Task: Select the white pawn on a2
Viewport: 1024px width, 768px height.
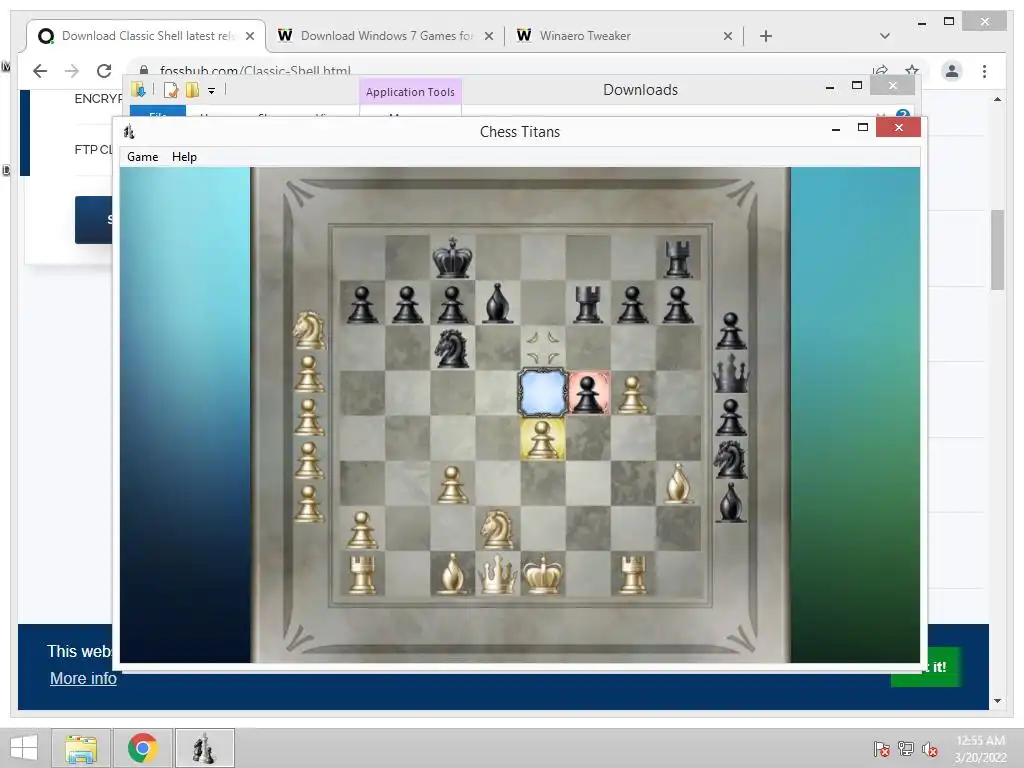Action: click(362, 529)
